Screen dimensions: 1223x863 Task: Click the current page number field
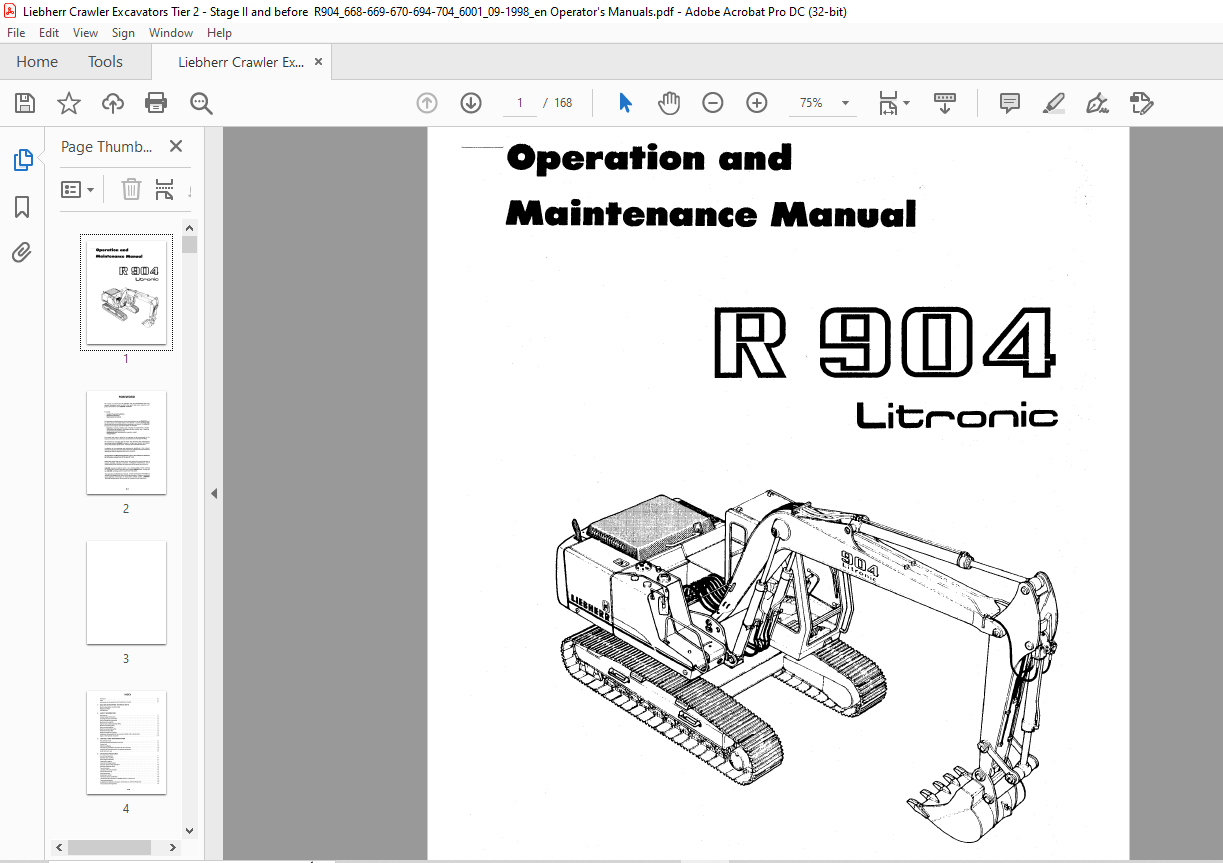tap(520, 103)
